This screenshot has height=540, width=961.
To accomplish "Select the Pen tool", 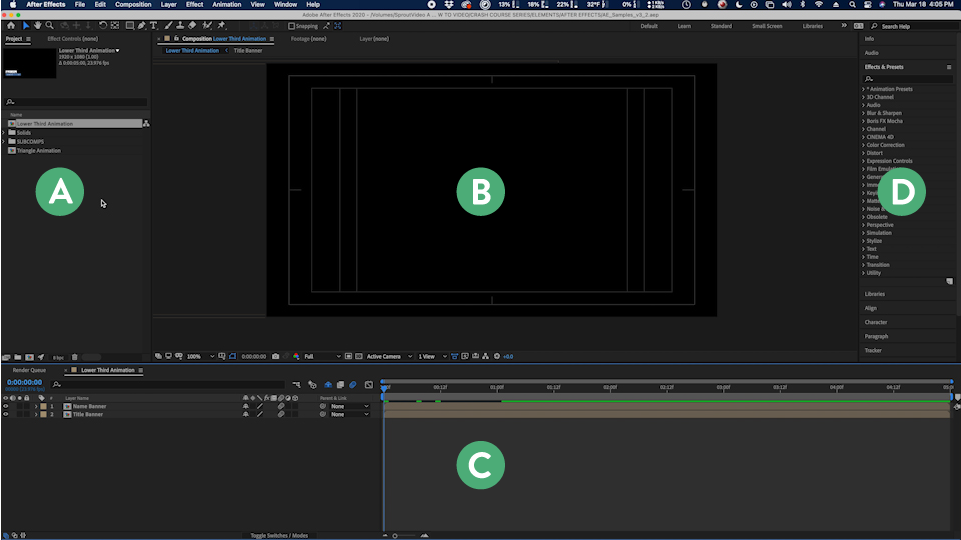I will (141, 25).
